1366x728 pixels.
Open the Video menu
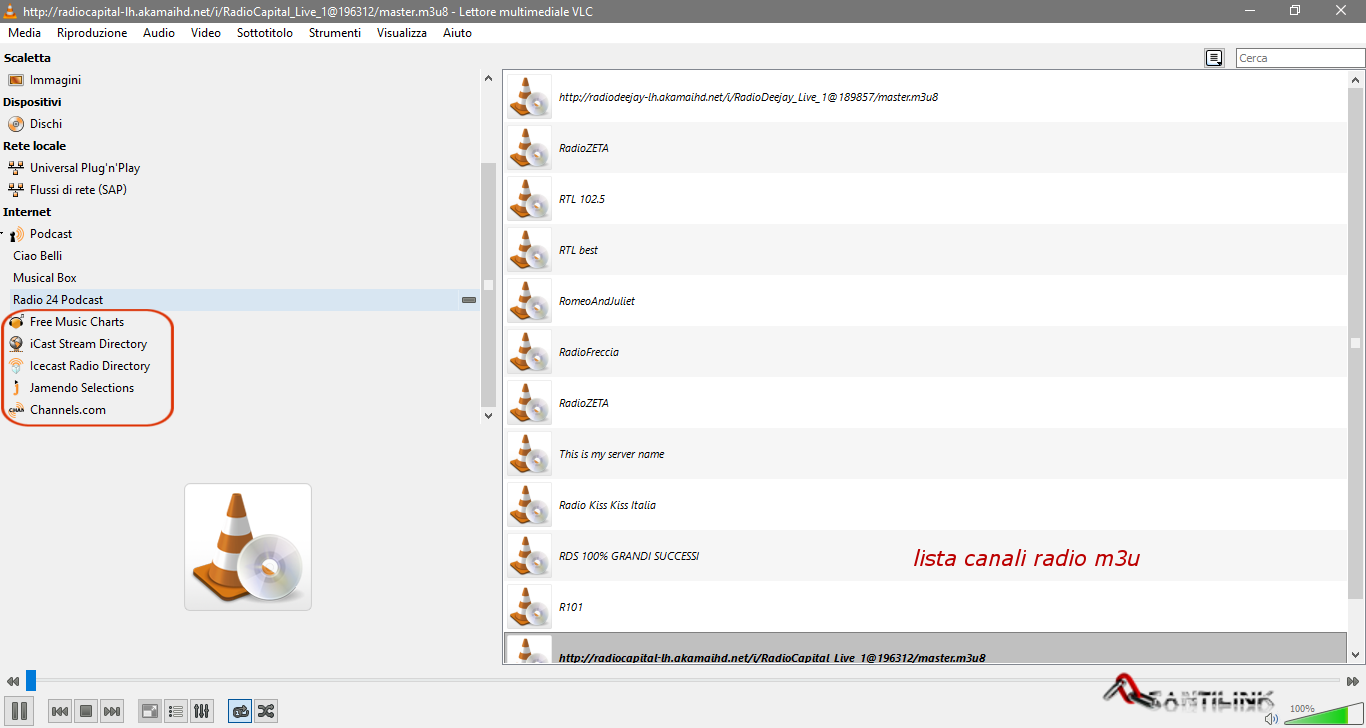pyautogui.click(x=206, y=33)
